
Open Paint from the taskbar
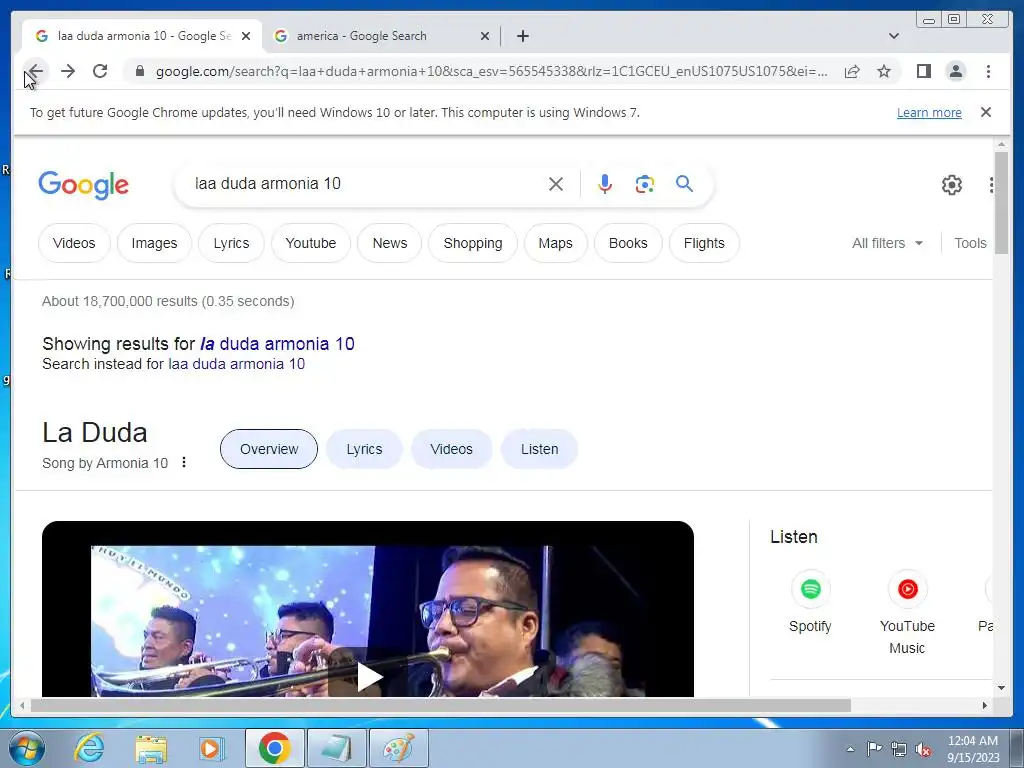tap(398, 748)
